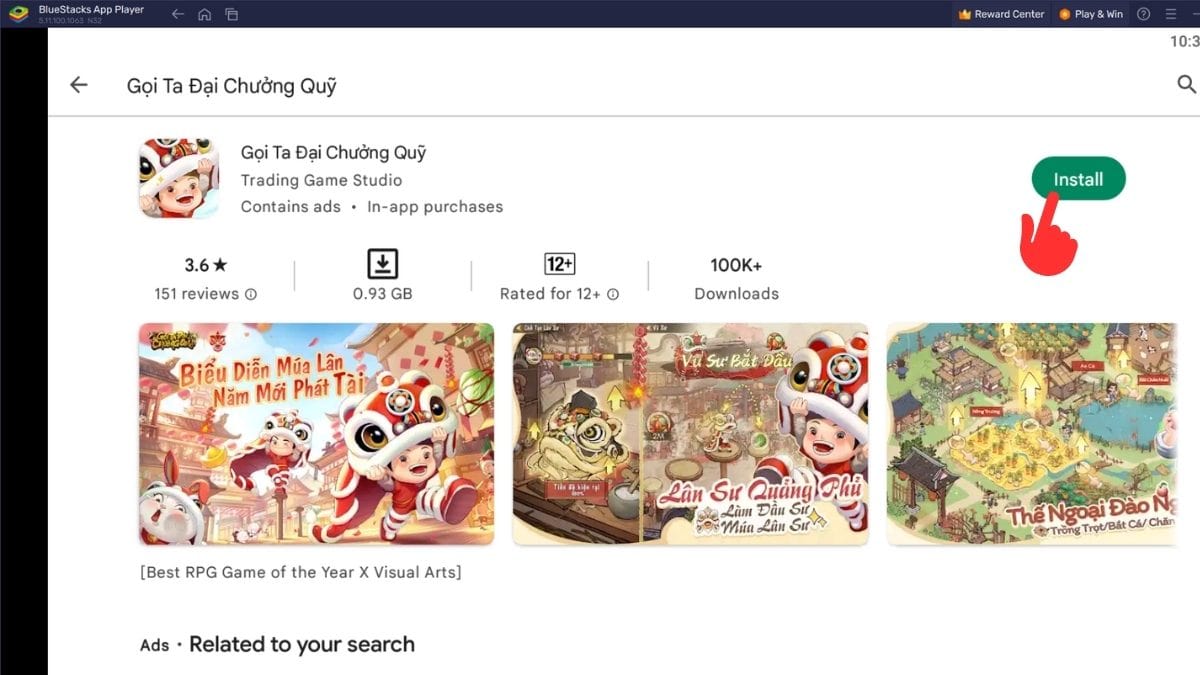Image resolution: width=1200 pixels, height=675 pixels.
Task: Click the Contains ads label
Action: pos(291,207)
